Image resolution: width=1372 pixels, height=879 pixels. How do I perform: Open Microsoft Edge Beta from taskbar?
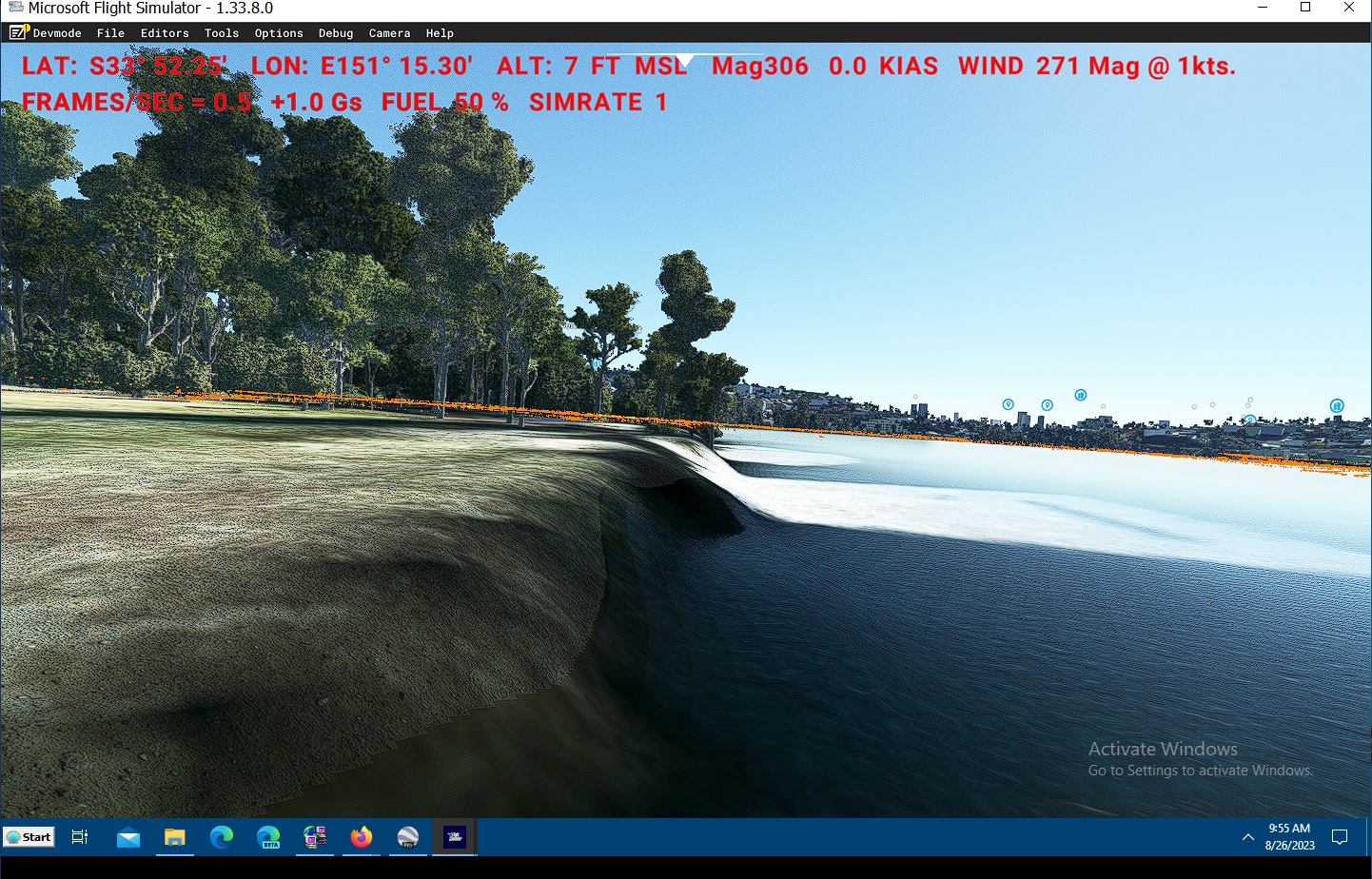268,837
